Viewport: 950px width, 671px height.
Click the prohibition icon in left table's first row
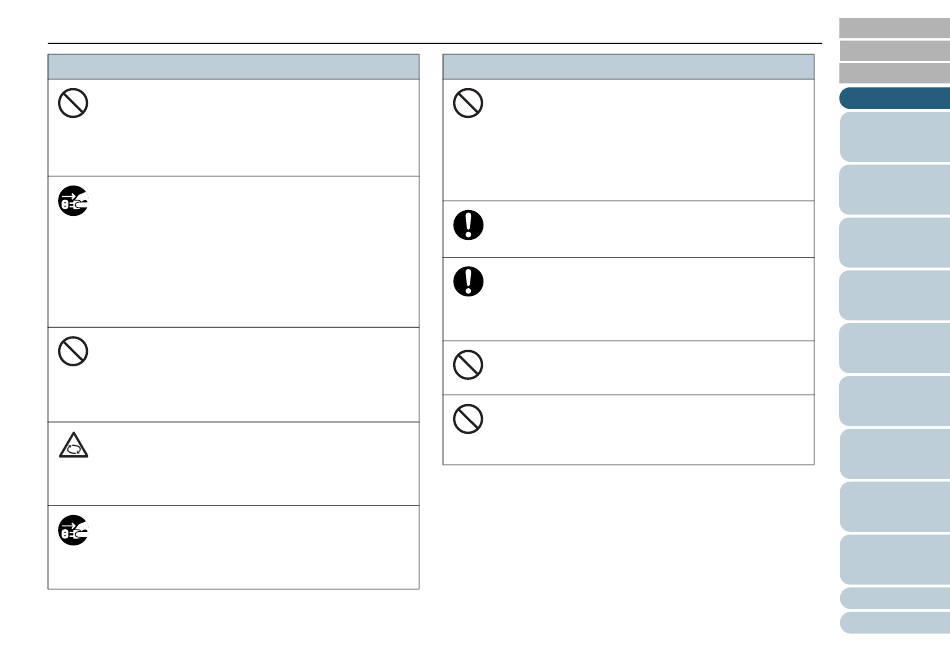click(73, 103)
